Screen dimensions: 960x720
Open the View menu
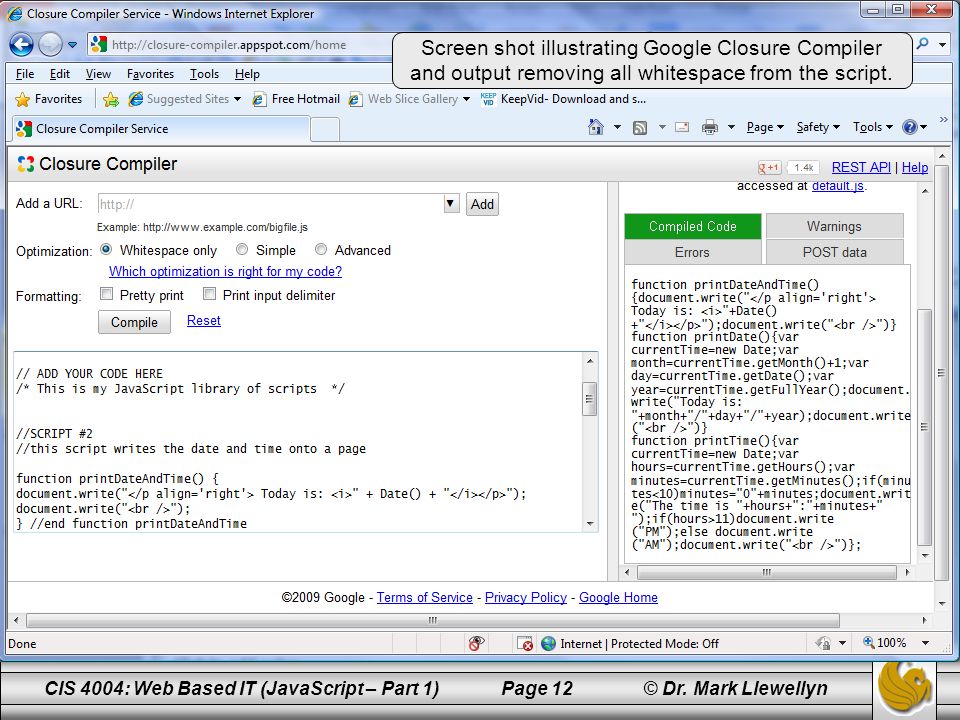coord(98,74)
